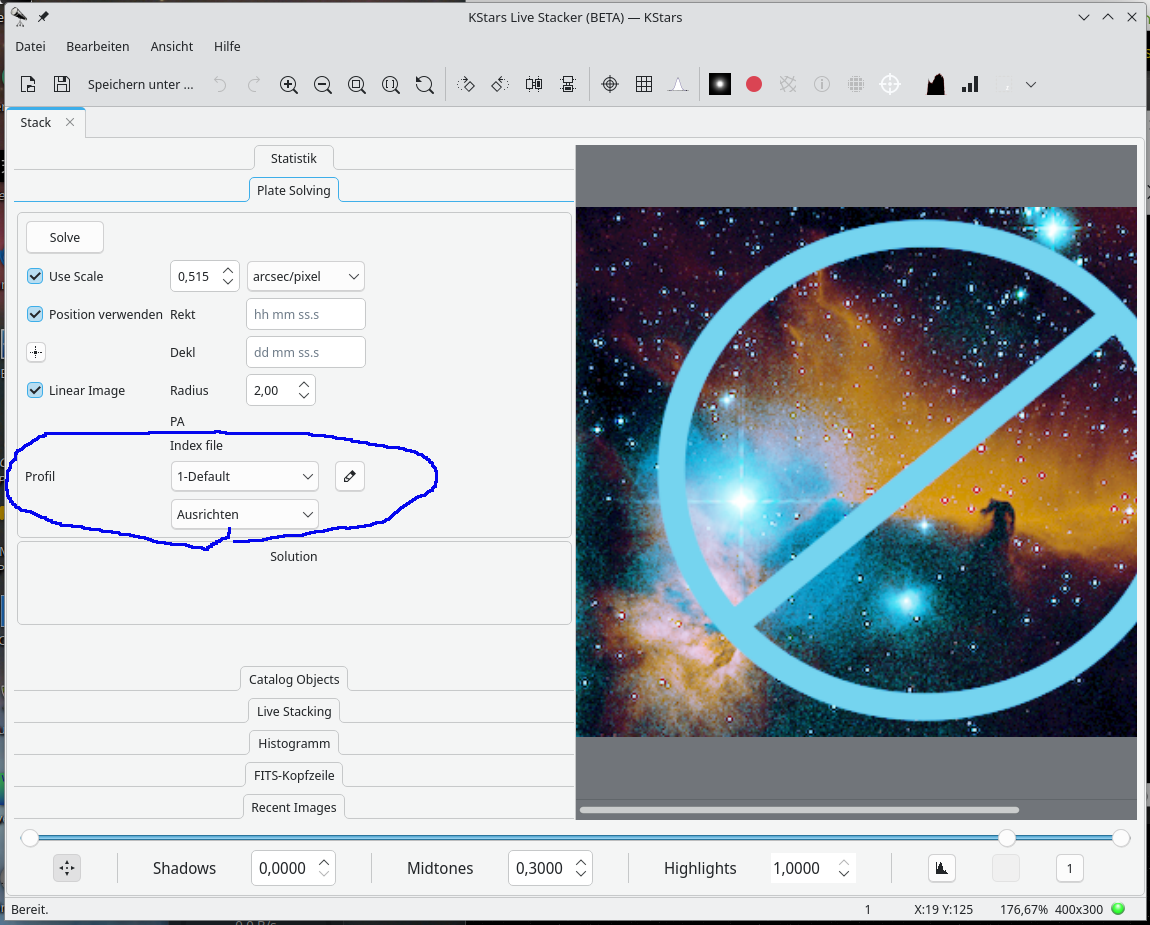Click the button labeled 1 in stretch bar
This screenshot has height=925, width=1150.
[x=1069, y=868]
